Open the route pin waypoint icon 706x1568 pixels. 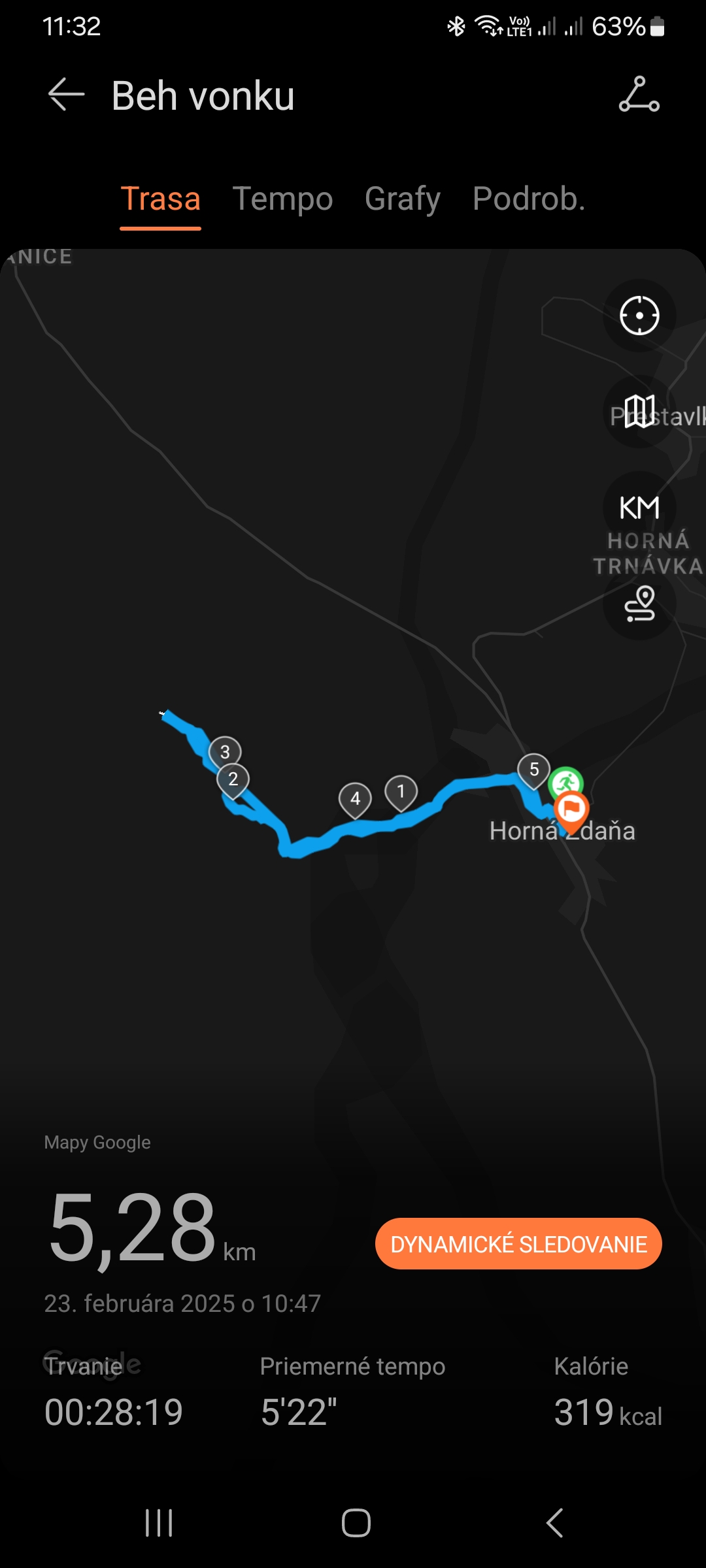(x=639, y=603)
